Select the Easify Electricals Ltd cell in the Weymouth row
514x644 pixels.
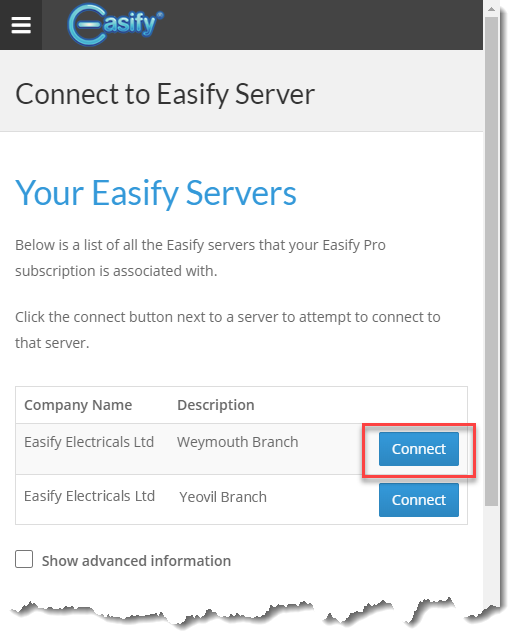click(x=89, y=442)
